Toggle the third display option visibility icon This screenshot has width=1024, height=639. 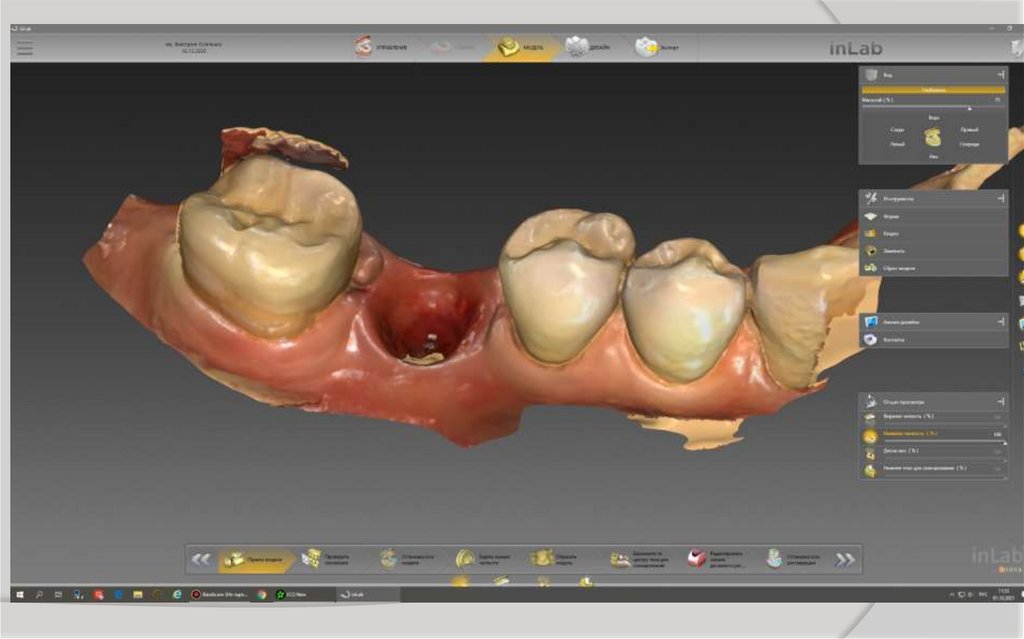click(870, 453)
